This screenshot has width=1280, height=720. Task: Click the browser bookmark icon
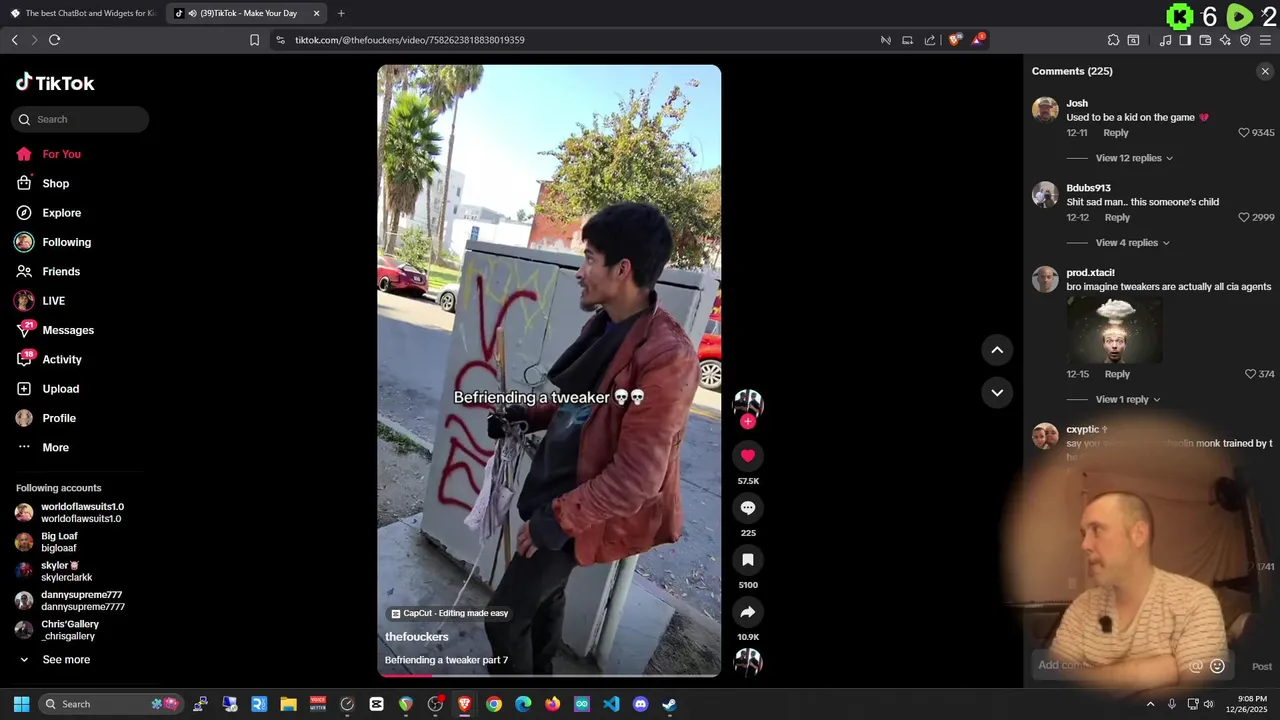[254, 40]
